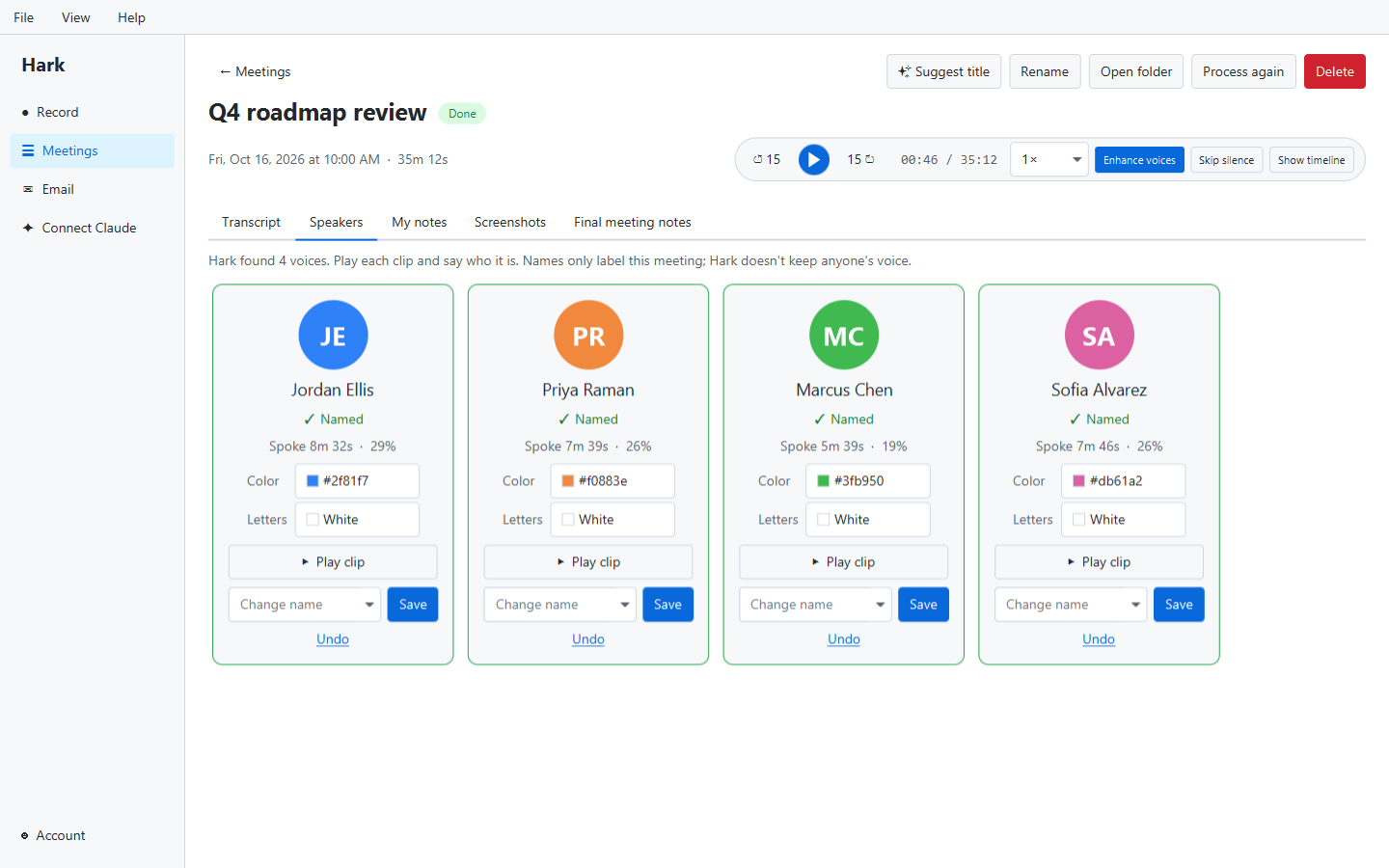Open Connect Claude in the sidebar
The width and height of the screenshot is (1389, 868).
93,228
